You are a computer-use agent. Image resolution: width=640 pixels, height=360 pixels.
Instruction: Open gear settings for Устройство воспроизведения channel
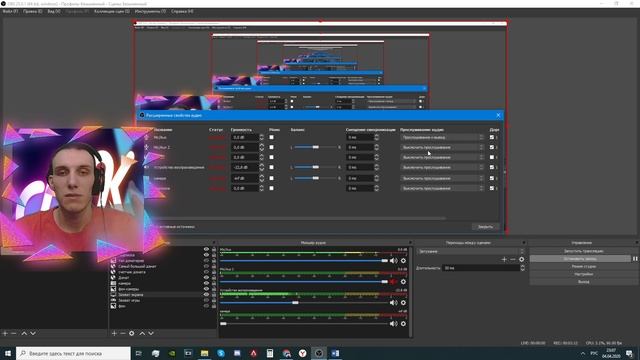pos(403,302)
